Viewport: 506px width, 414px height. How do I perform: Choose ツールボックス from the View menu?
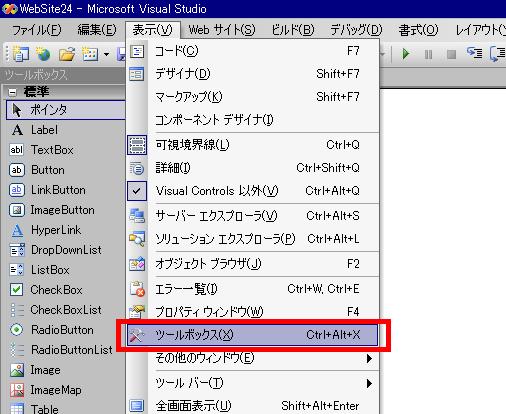point(253,335)
